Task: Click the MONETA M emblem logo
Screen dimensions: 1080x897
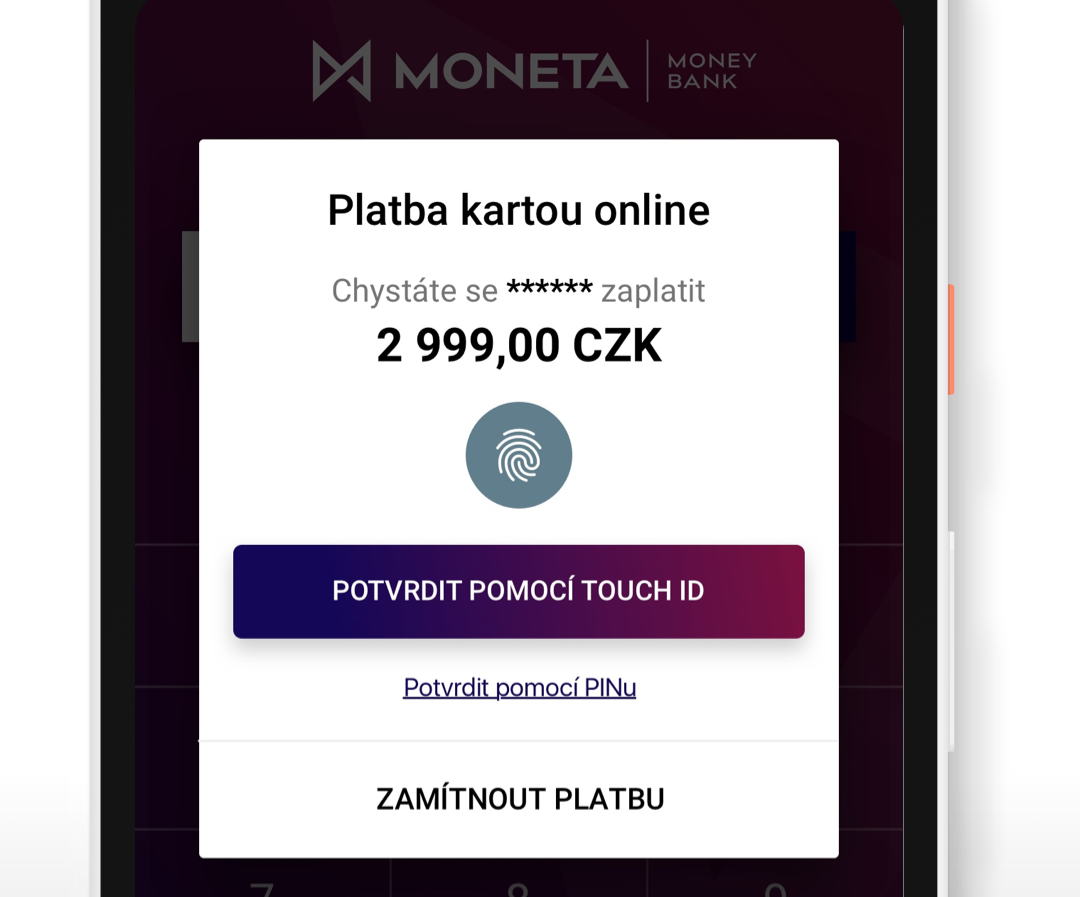Action: (x=342, y=70)
